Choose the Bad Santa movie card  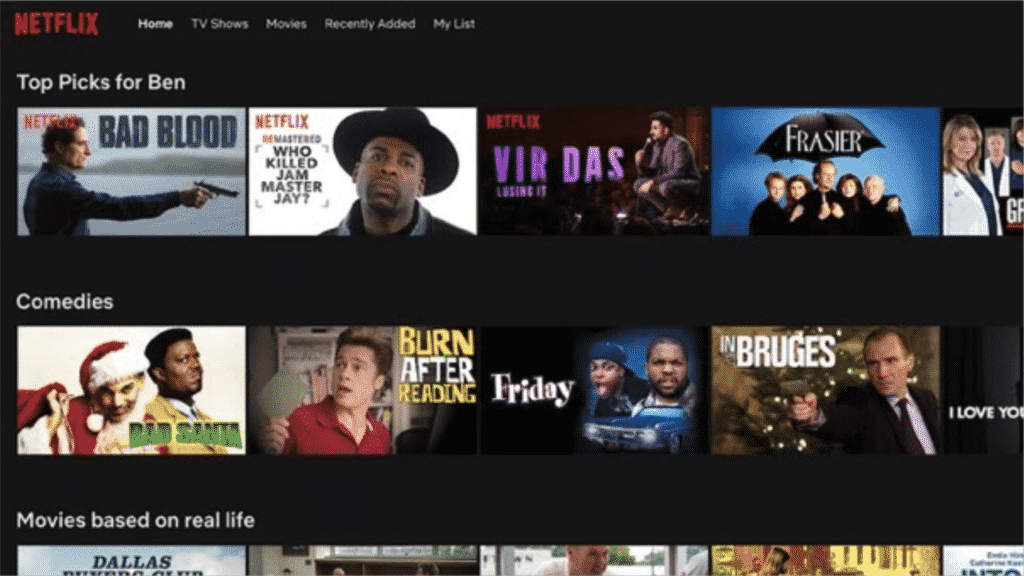131,391
